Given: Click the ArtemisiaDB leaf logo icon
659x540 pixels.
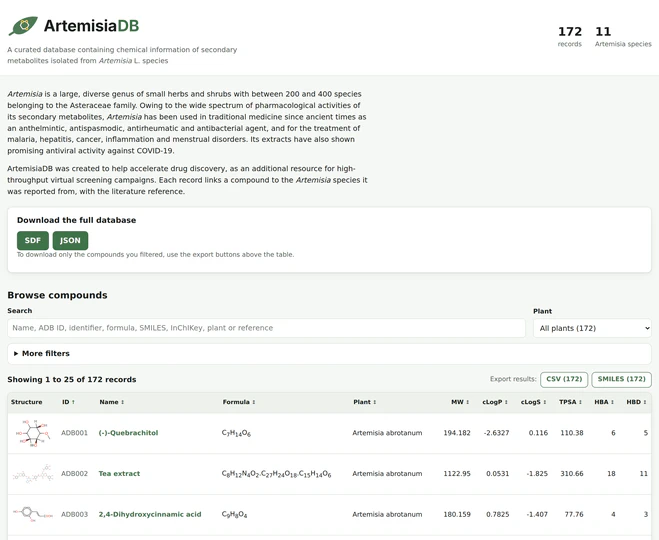Looking at the screenshot, I should (x=24, y=26).
